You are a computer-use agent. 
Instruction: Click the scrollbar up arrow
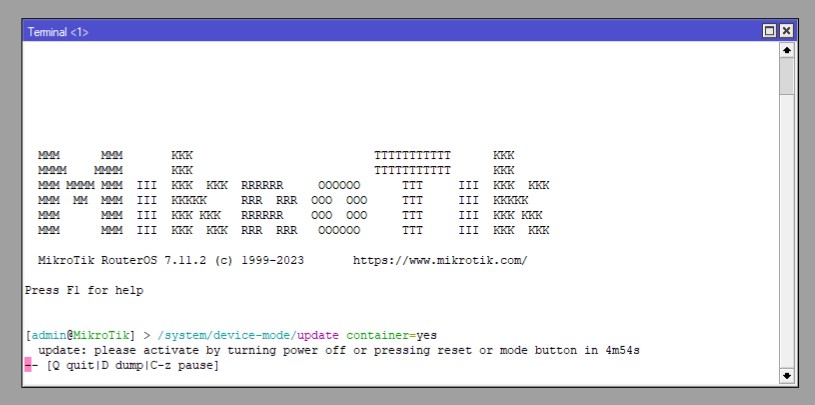(x=786, y=49)
